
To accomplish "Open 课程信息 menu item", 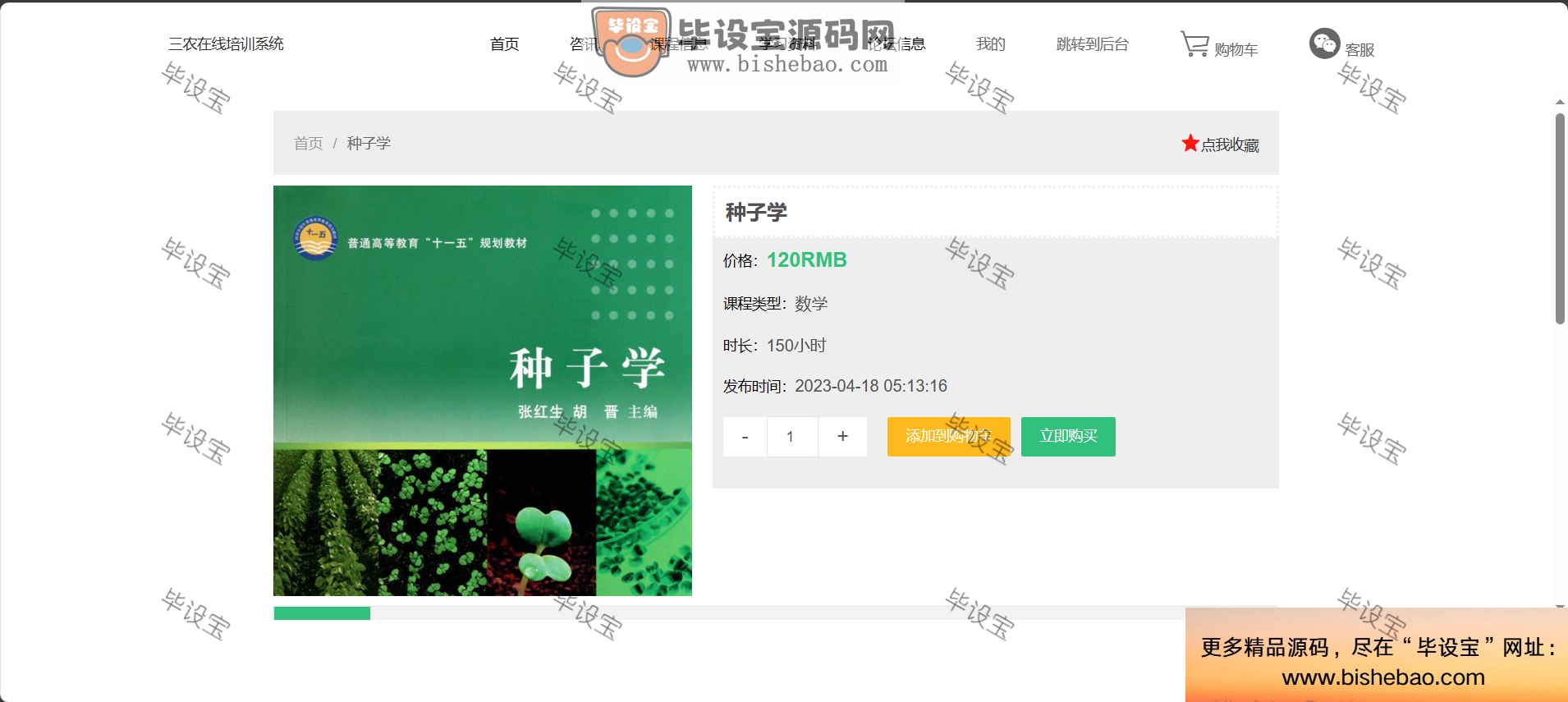I will [x=678, y=44].
